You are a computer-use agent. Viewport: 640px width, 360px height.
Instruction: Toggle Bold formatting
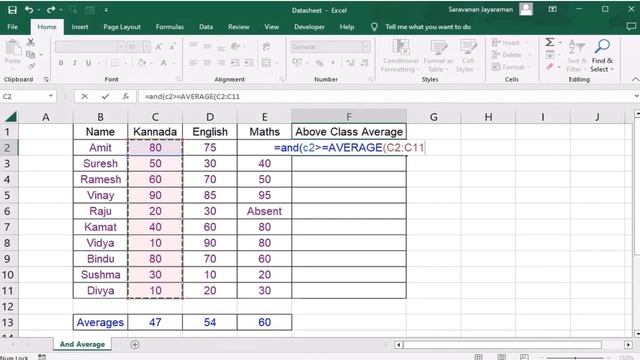[61, 63]
